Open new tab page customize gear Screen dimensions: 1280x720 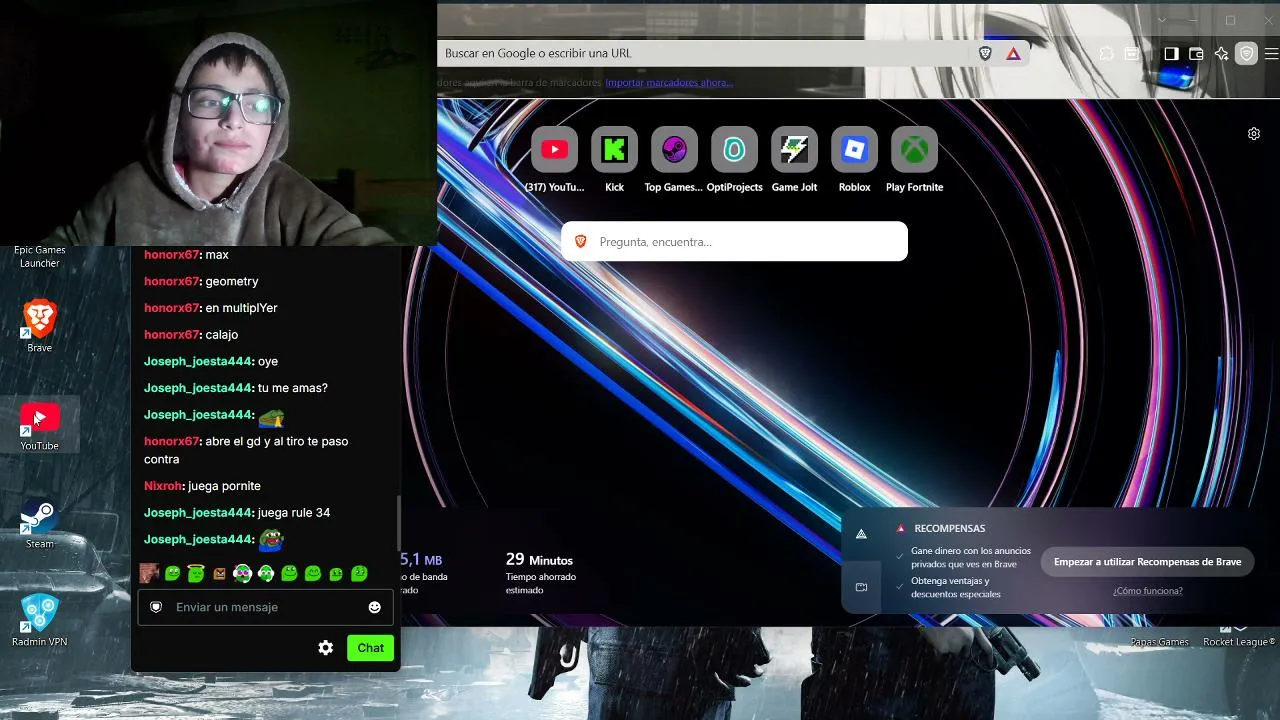pyautogui.click(x=1254, y=134)
